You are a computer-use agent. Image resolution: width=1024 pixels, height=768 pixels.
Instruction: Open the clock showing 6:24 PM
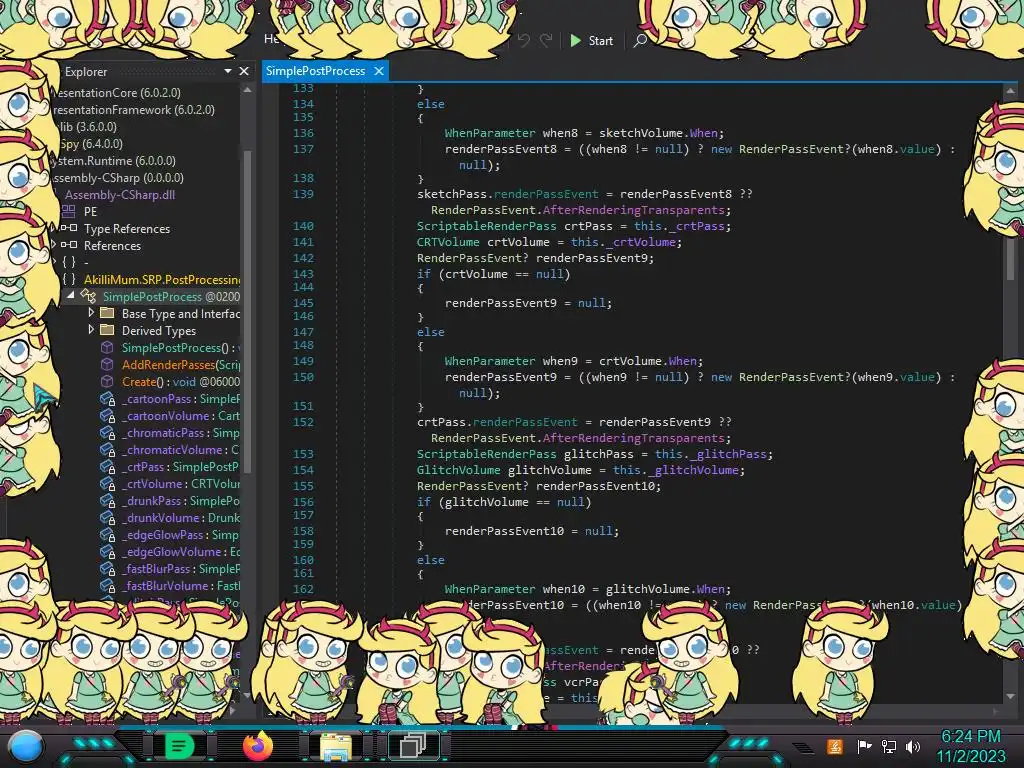coord(971,746)
